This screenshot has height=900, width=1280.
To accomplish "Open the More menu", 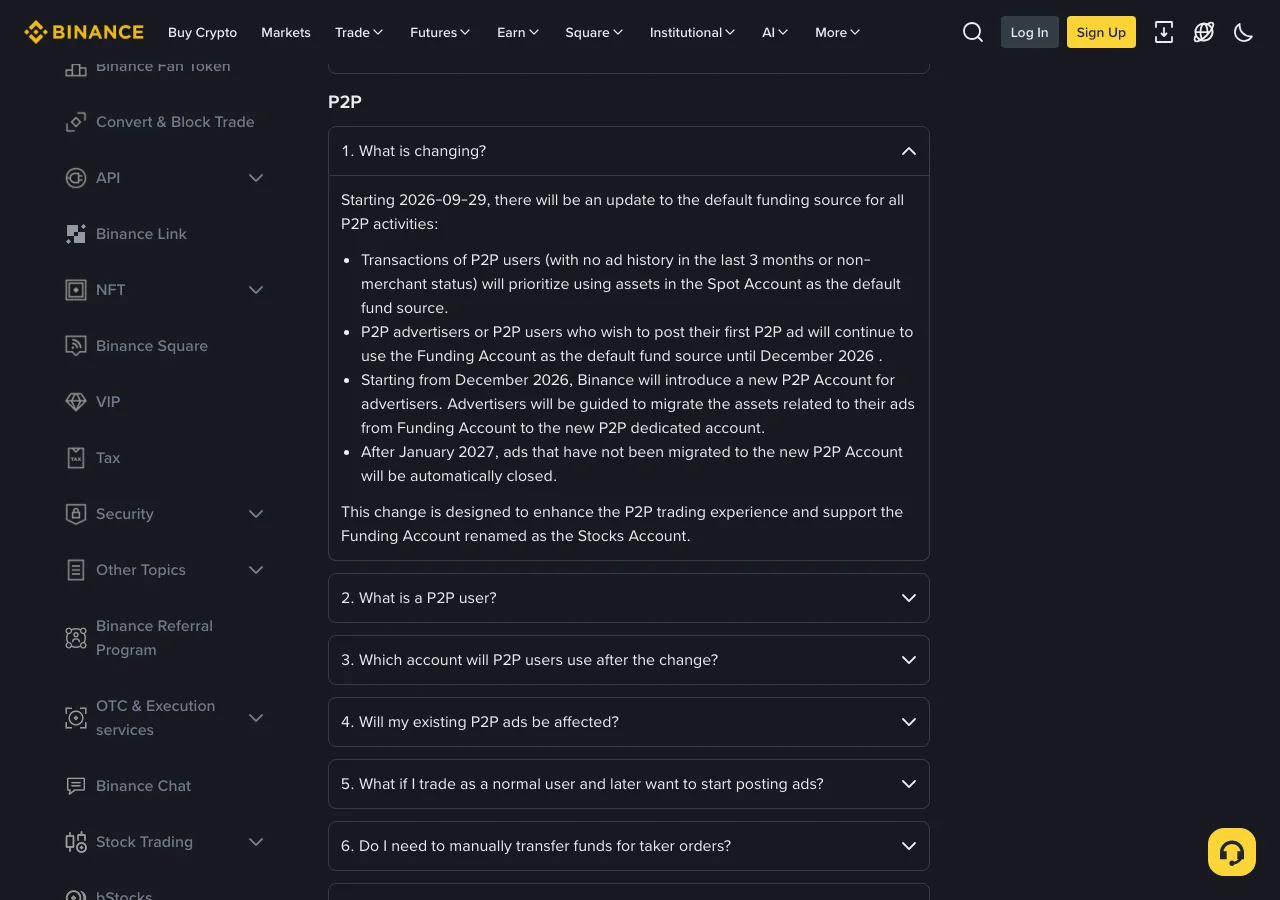I will (837, 32).
